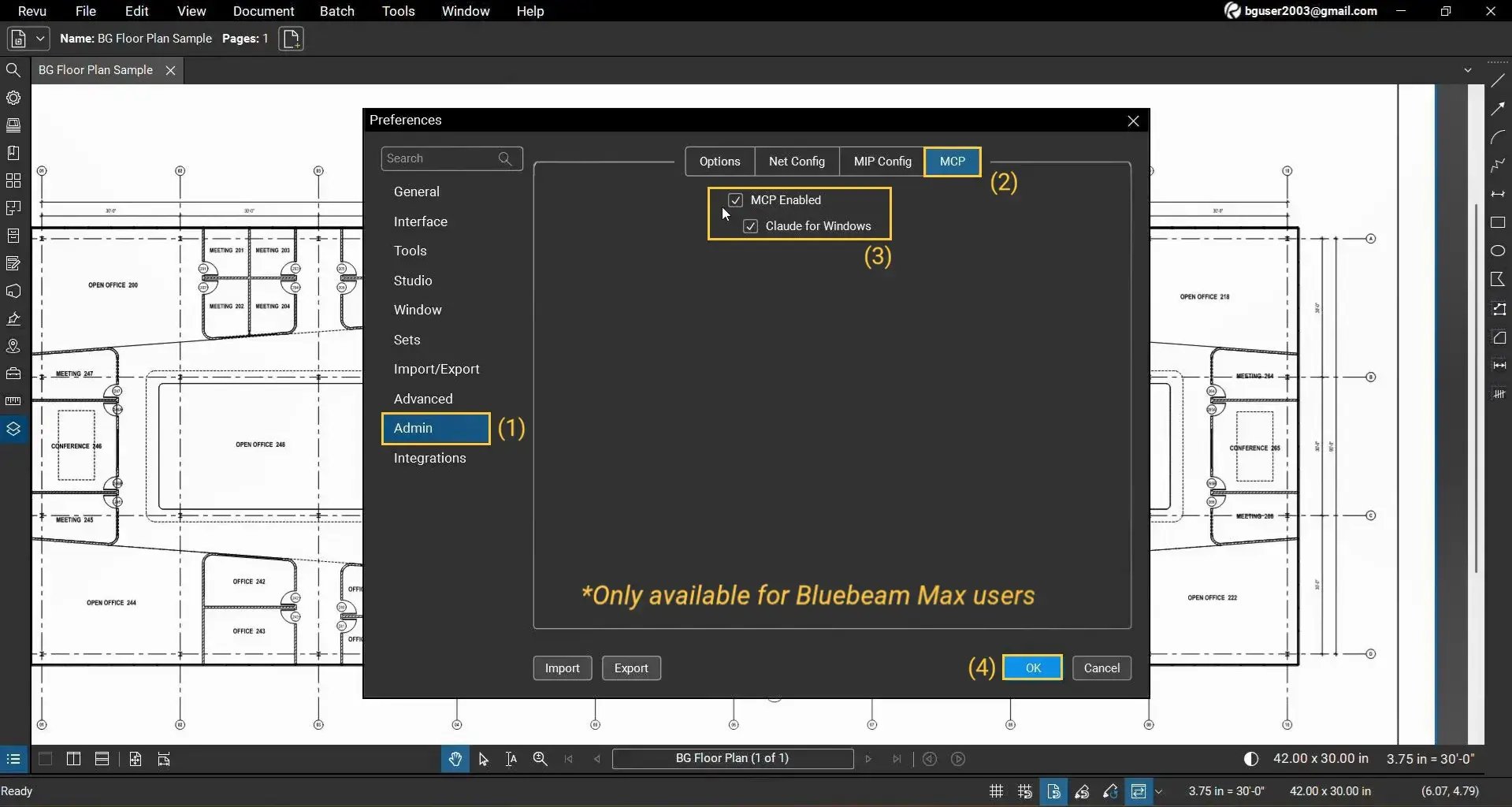
Task: Toggle Show Grid in status bar
Action: [x=996, y=791]
